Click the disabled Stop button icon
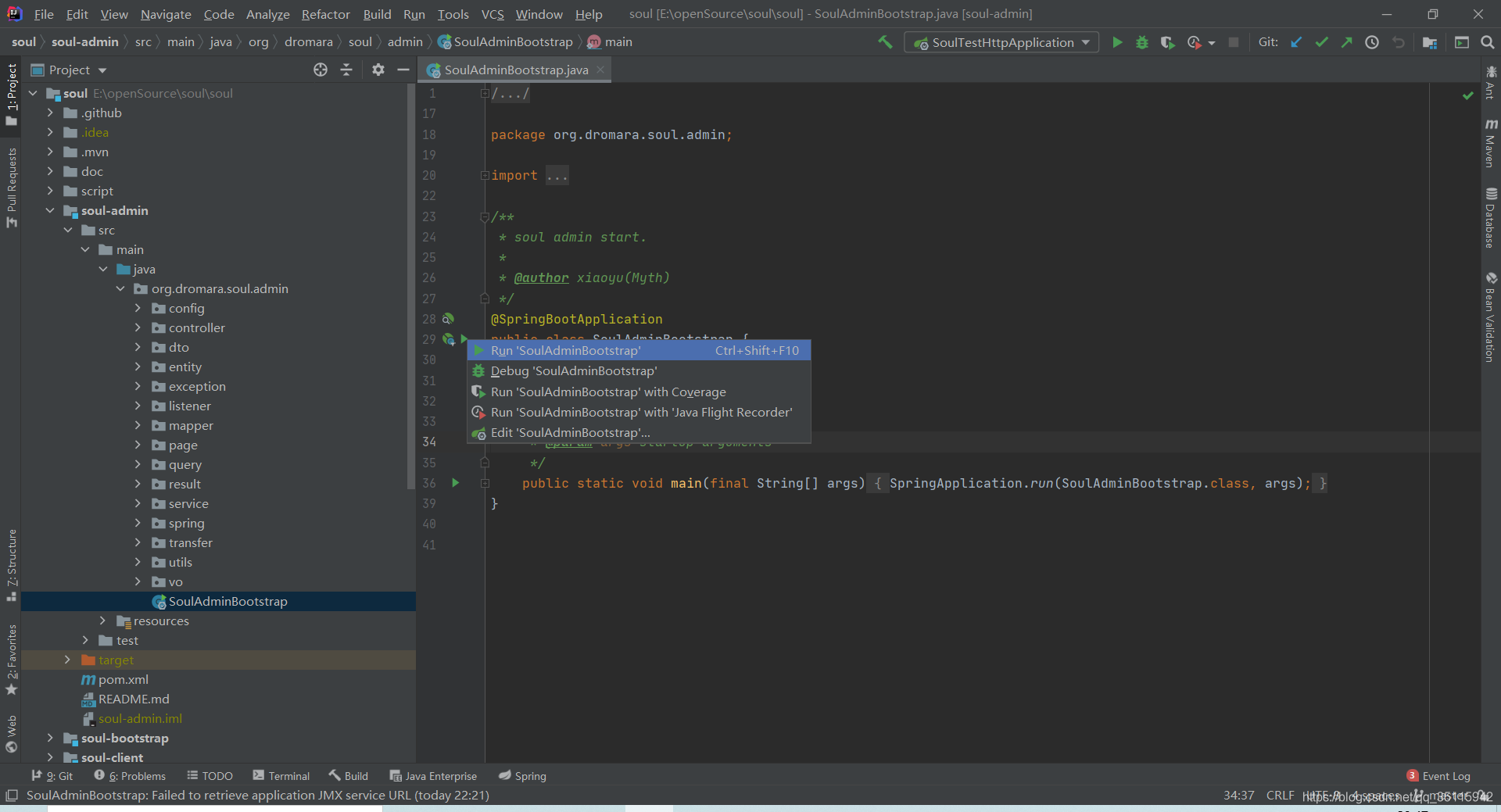 1234,42
